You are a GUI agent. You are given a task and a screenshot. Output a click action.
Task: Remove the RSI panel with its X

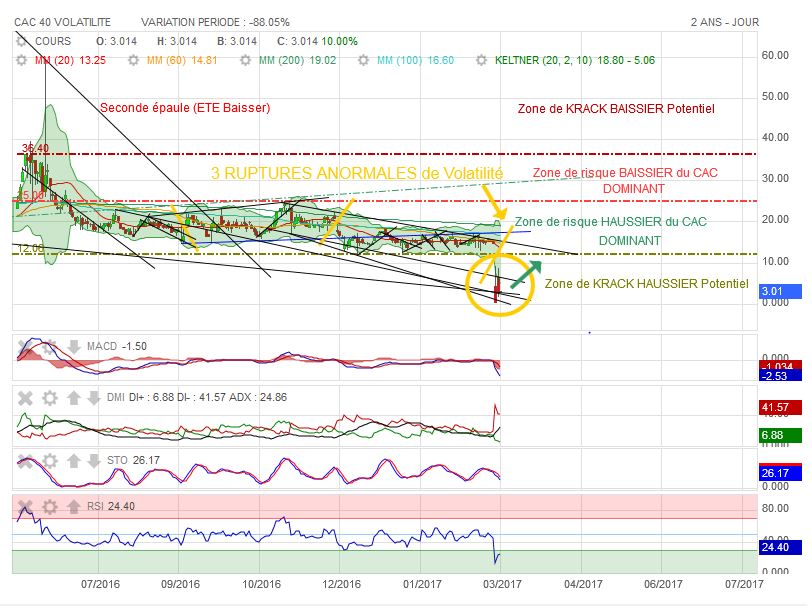25,506
